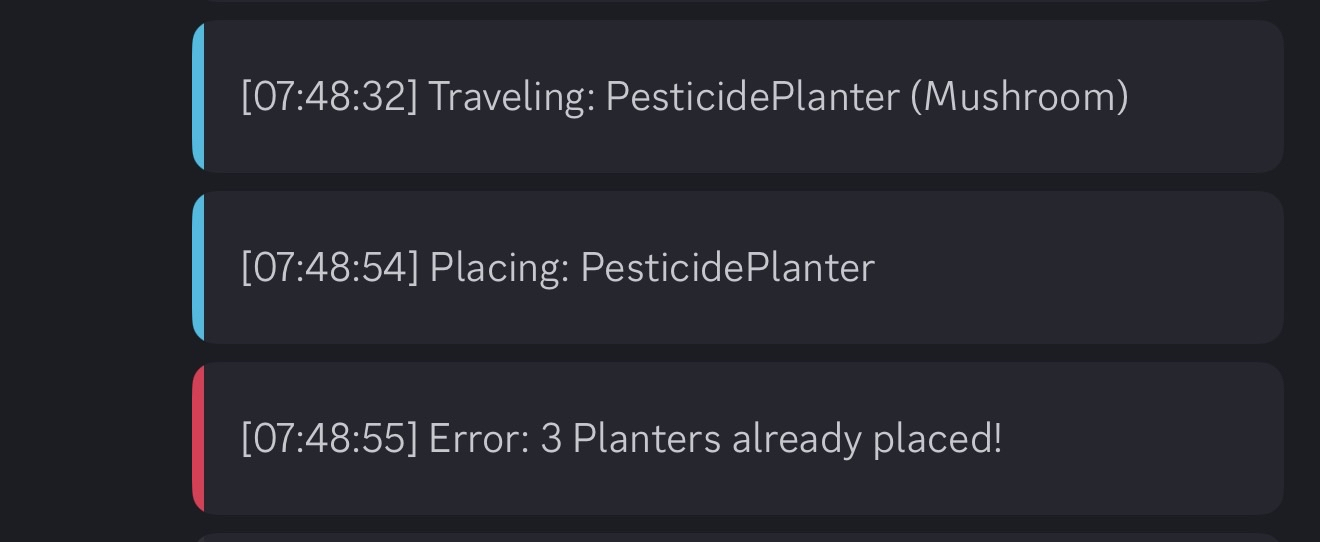
Task: Click the 07:48:54 timestamp
Action: coord(329,268)
